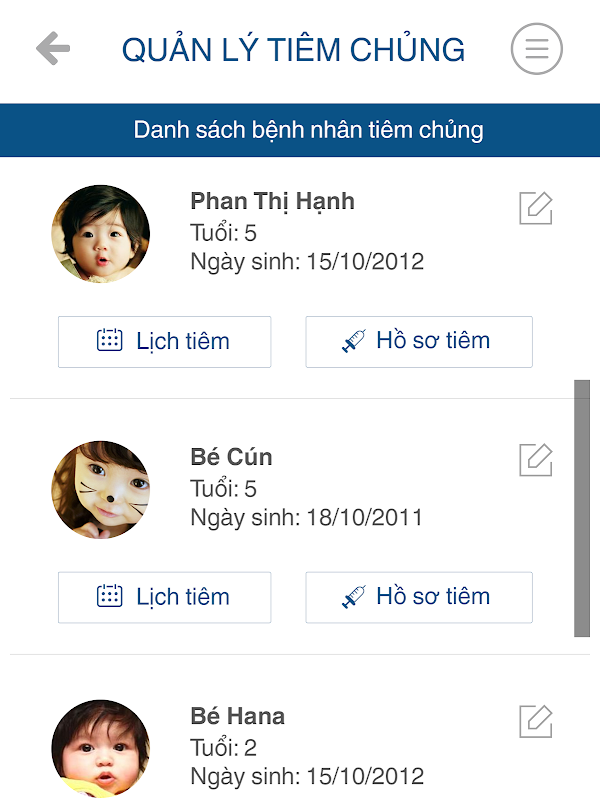Open Hồ sơ tiêm for Phan Thị Hạnh
This screenshot has width=600, height=800.
(x=419, y=342)
